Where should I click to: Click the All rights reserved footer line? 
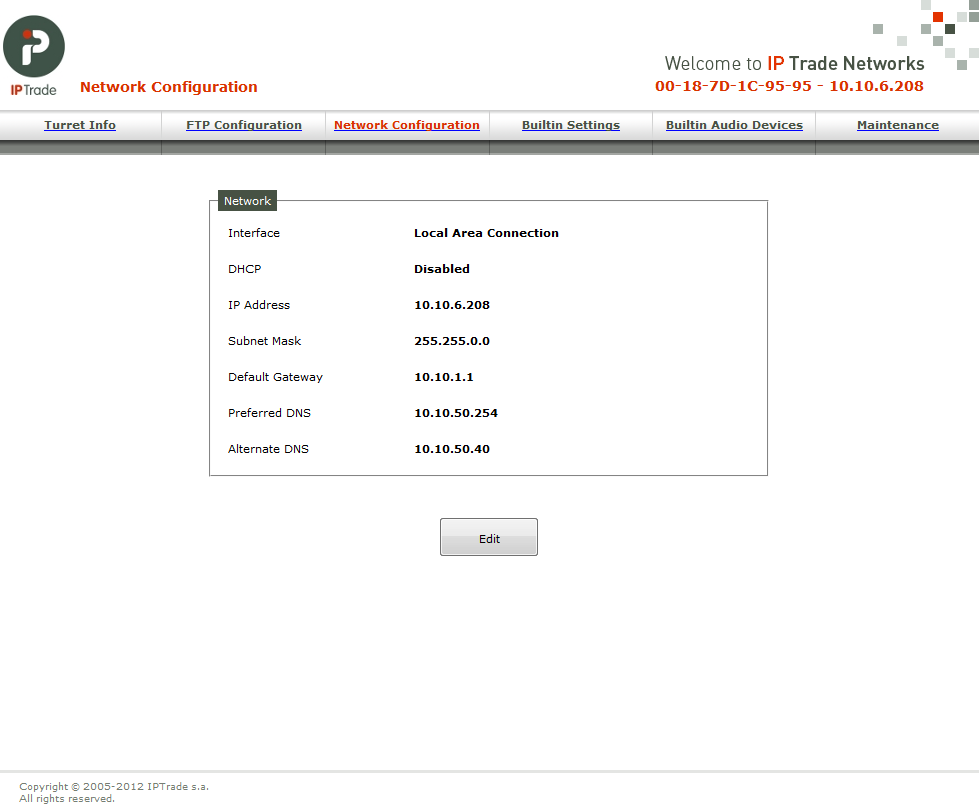point(67,799)
